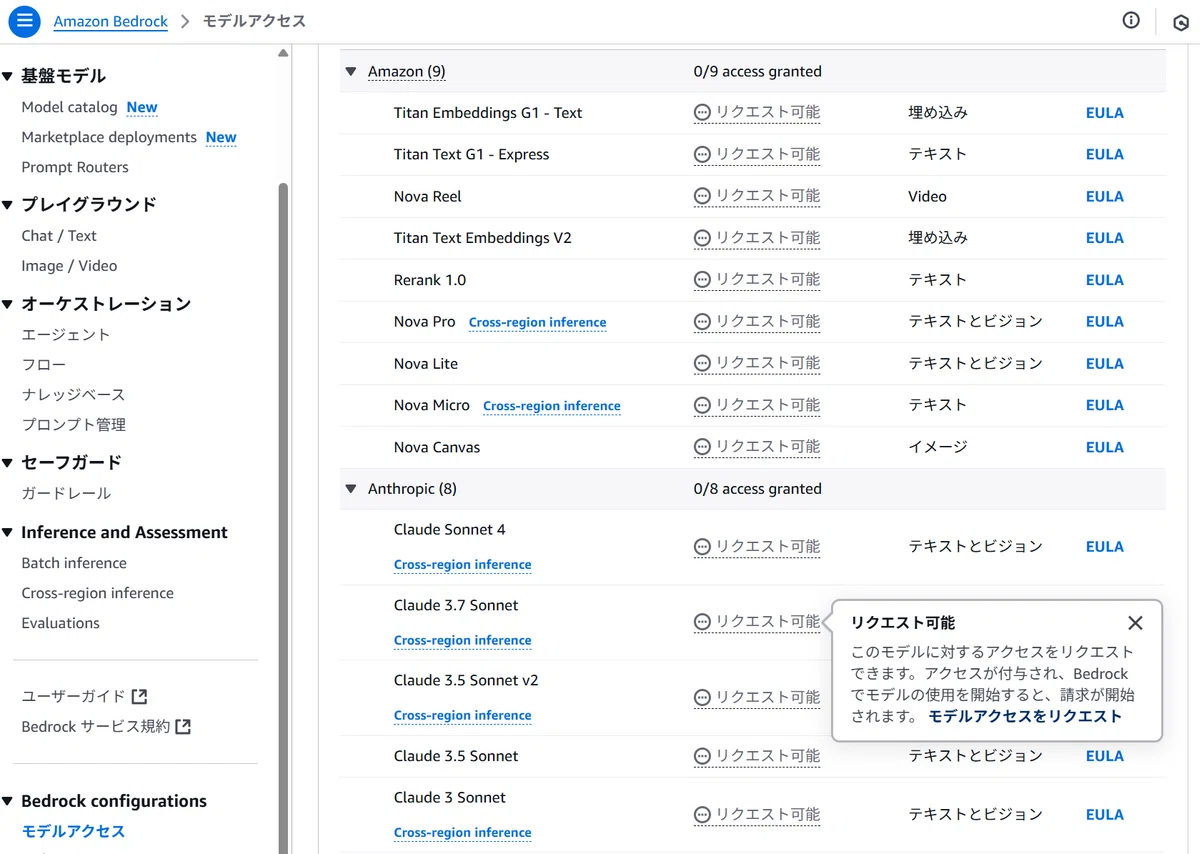Click リクエスト可能 status for Titan Embeddings G1 - Text
Viewport: 1200px width, 854px height.
[x=757, y=112]
